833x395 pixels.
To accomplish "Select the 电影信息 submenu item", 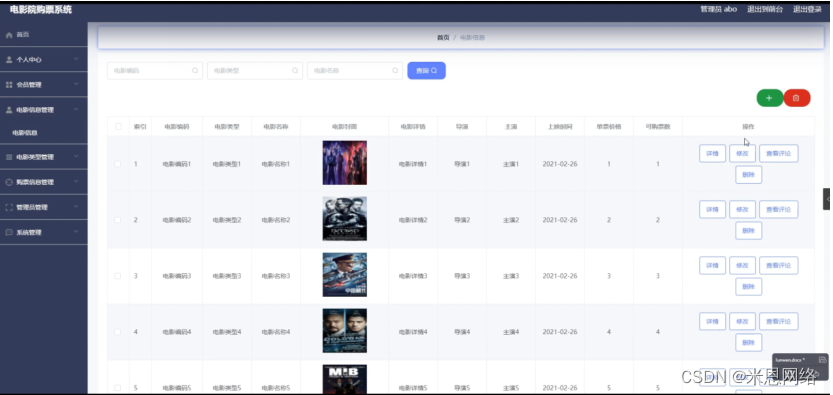I will pyautogui.click(x=44, y=133).
